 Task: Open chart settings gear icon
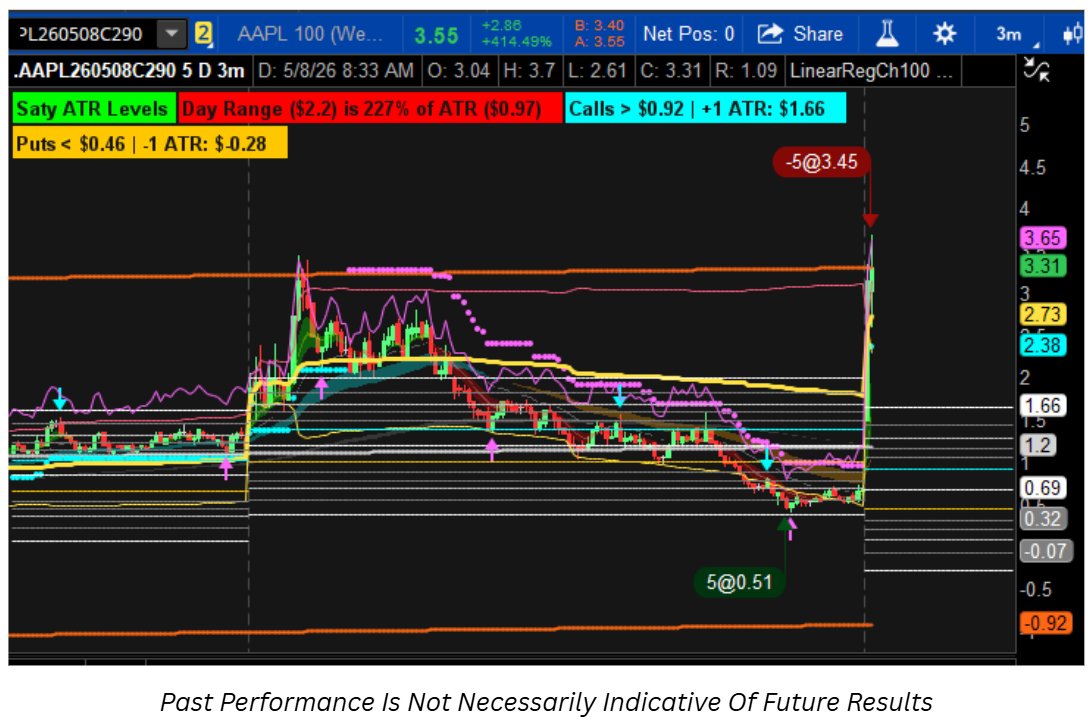(944, 33)
